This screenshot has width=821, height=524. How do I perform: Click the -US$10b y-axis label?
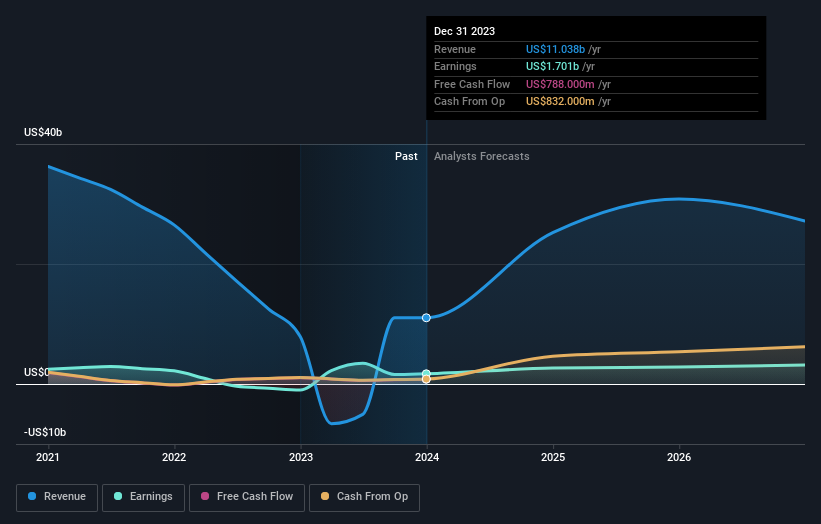pyautogui.click(x=45, y=432)
